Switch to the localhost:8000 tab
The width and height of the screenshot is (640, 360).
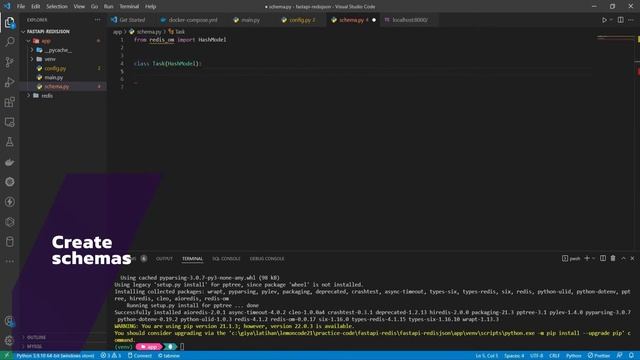click(x=410, y=20)
